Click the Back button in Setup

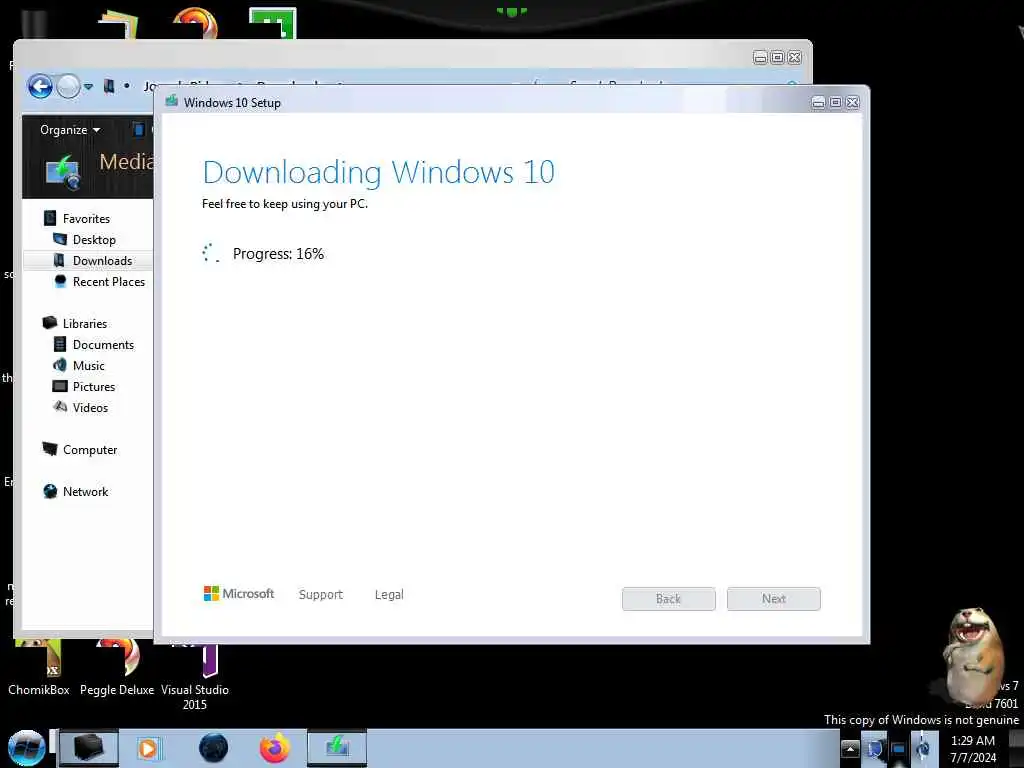tap(669, 599)
